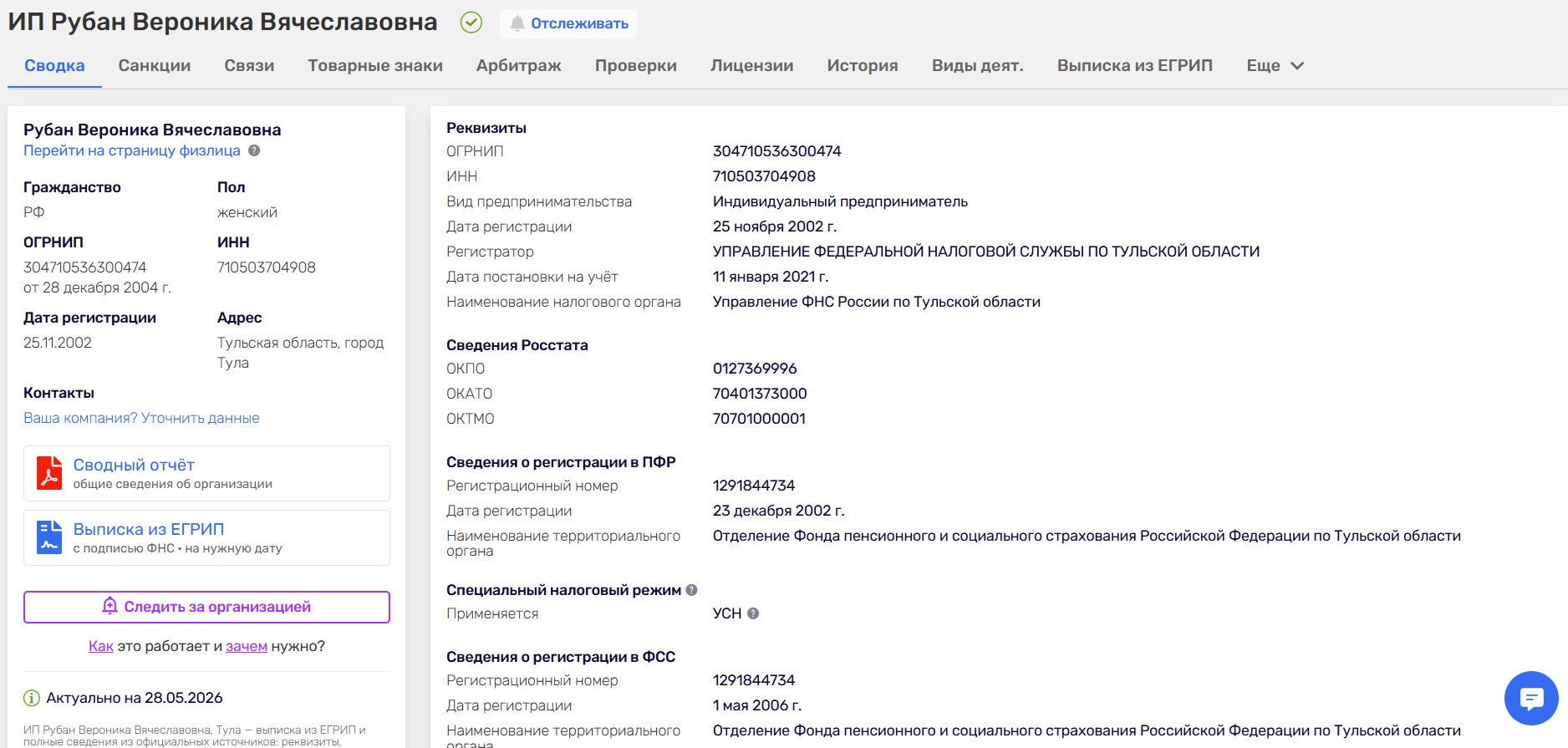Open the Виды деят. tab

(978, 65)
